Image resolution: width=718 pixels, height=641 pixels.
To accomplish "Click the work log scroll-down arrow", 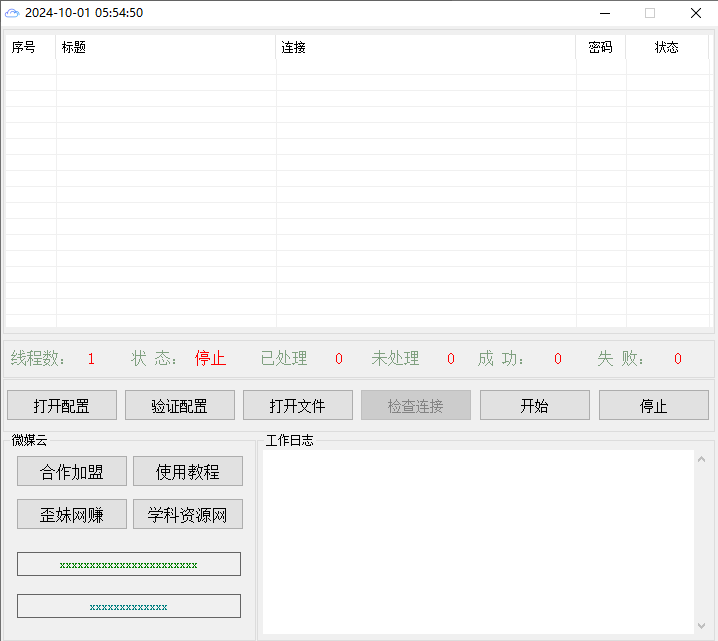I will click(x=702, y=625).
